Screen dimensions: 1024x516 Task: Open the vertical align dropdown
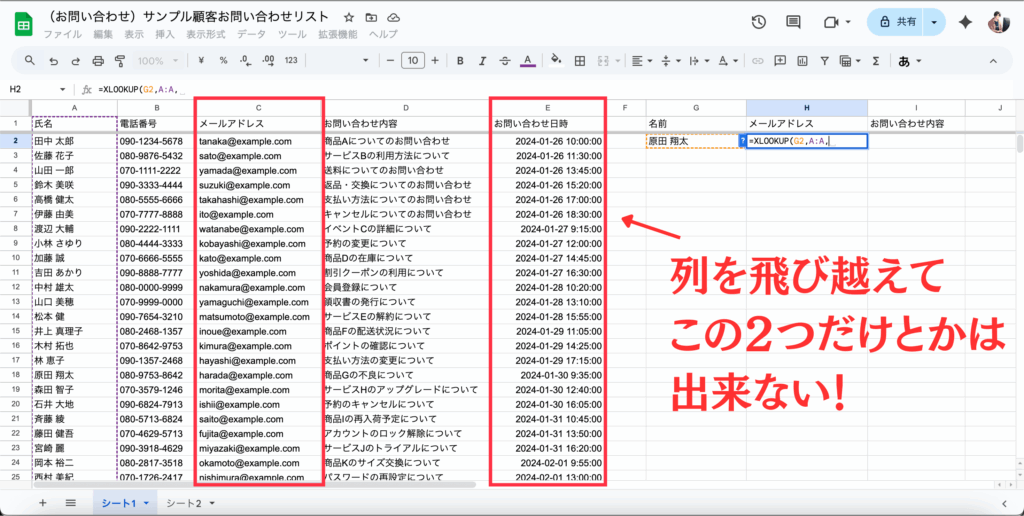pos(671,61)
